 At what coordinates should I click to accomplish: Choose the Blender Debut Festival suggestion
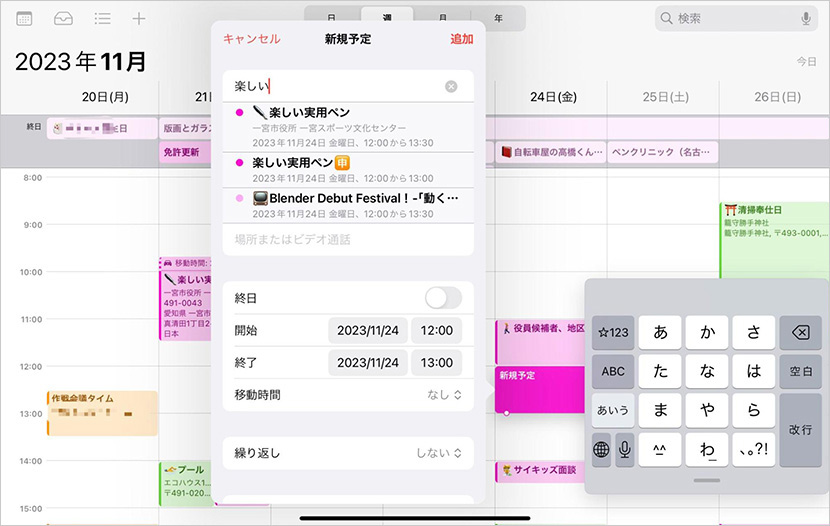[348, 205]
